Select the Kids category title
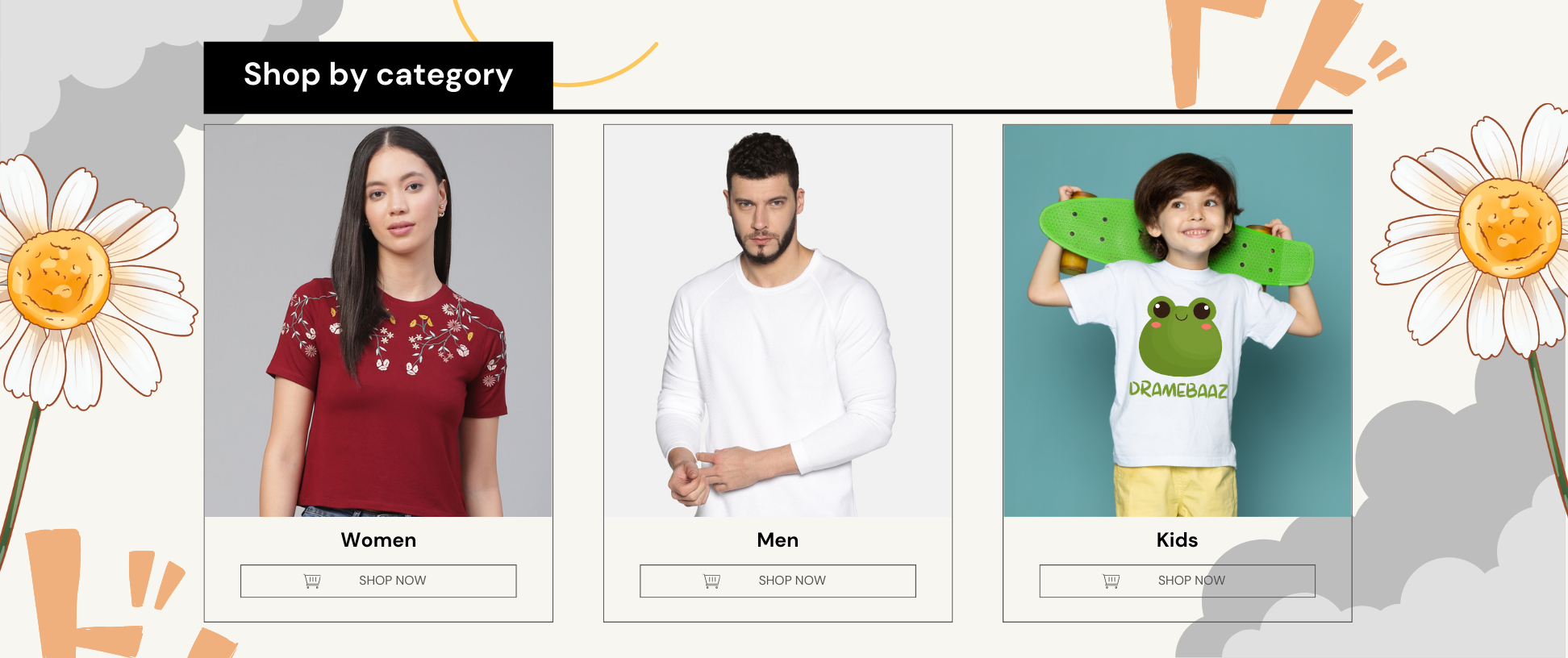Image resolution: width=1568 pixels, height=658 pixels. click(x=1178, y=540)
